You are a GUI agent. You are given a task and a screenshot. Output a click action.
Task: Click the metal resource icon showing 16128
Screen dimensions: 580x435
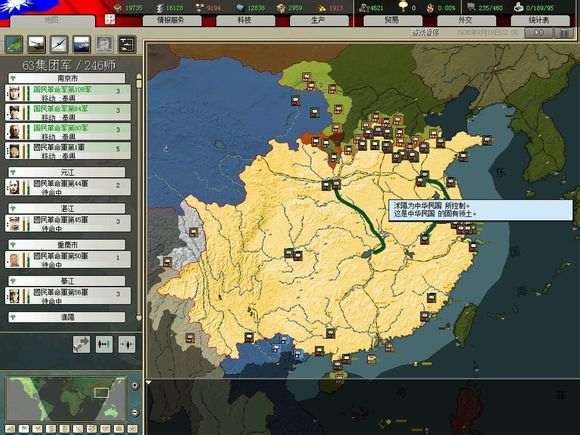tap(159, 7)
